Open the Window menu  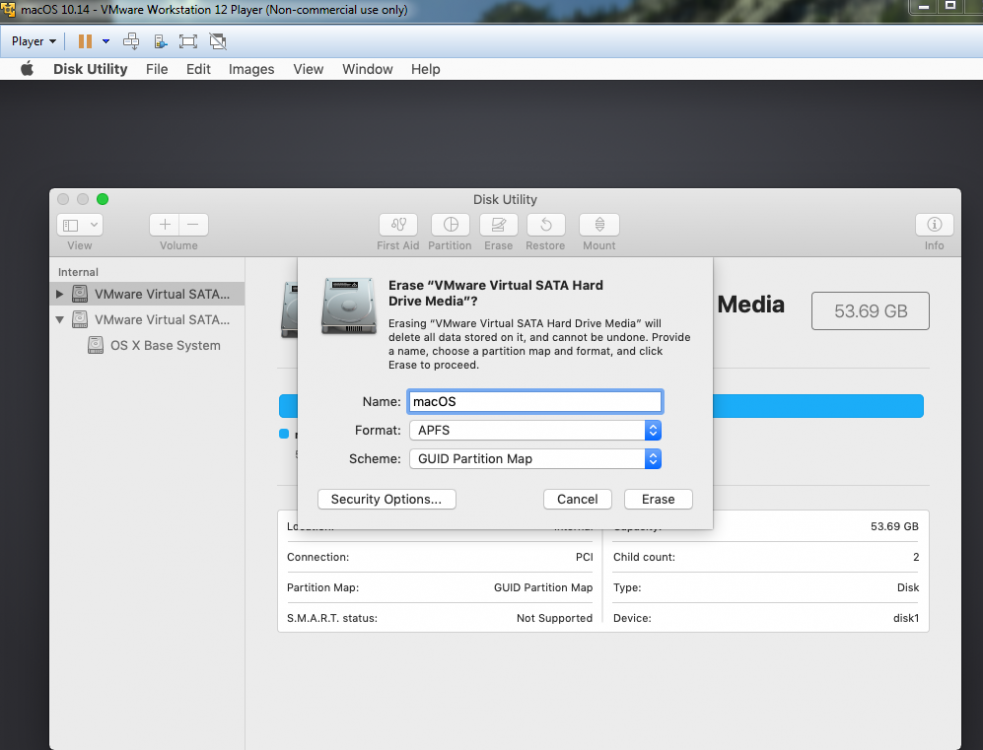coord(367,69)
